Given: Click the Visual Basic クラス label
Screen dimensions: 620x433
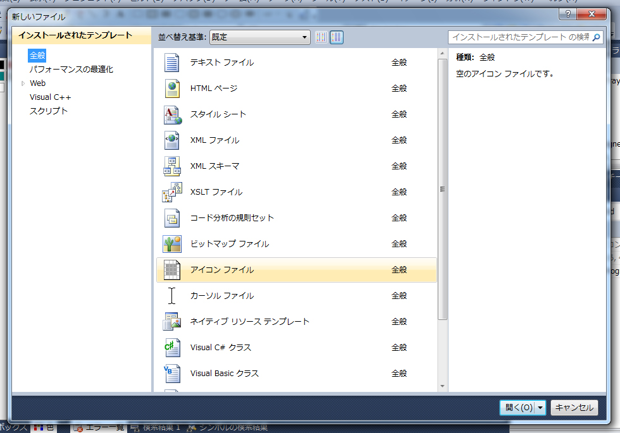Looking at the screenshot, I should [224, 373].
